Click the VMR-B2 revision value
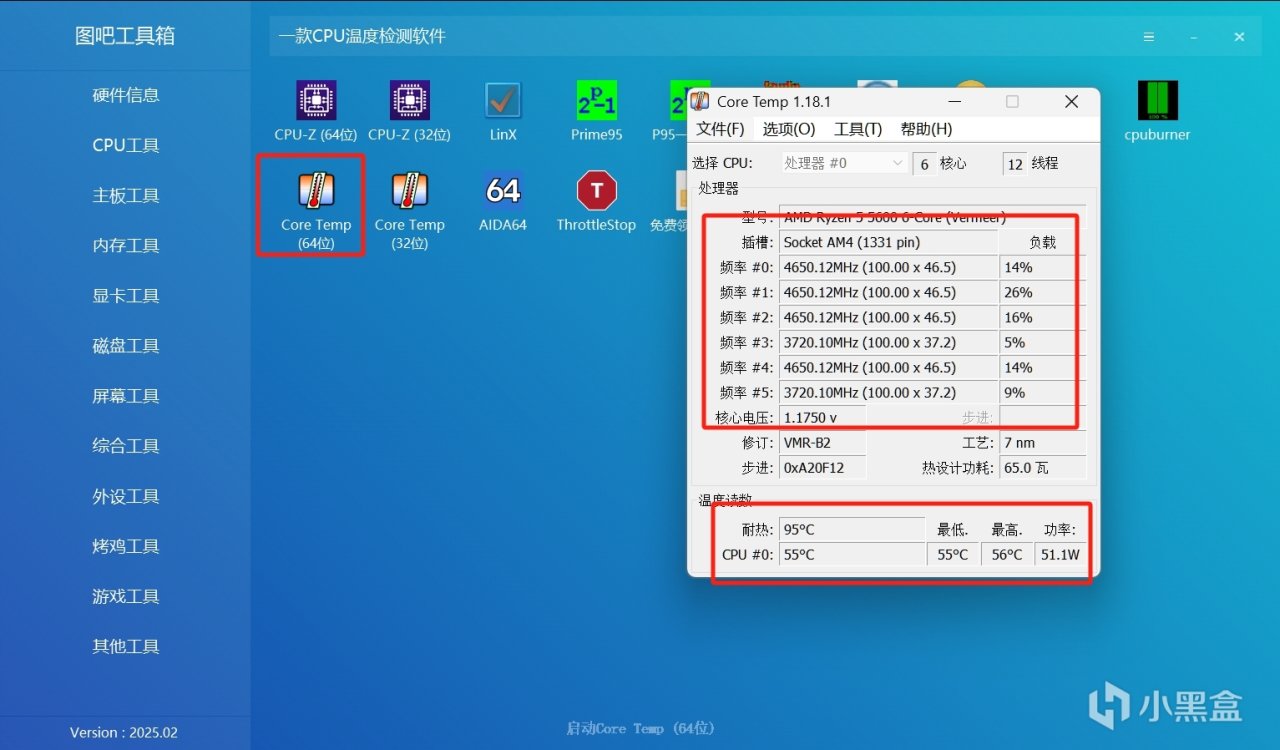1280x750 pixels. (x=823, y=442)
